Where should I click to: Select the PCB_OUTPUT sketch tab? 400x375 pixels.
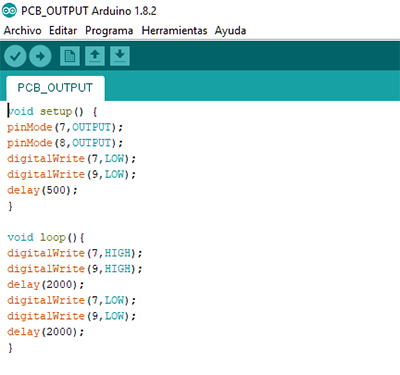(x=55, y=88)
